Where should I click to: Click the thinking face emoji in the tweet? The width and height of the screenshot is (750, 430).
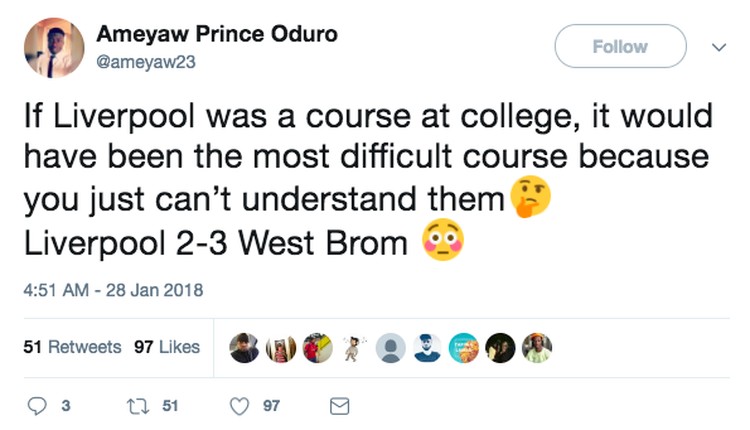(x=530, y=198)
